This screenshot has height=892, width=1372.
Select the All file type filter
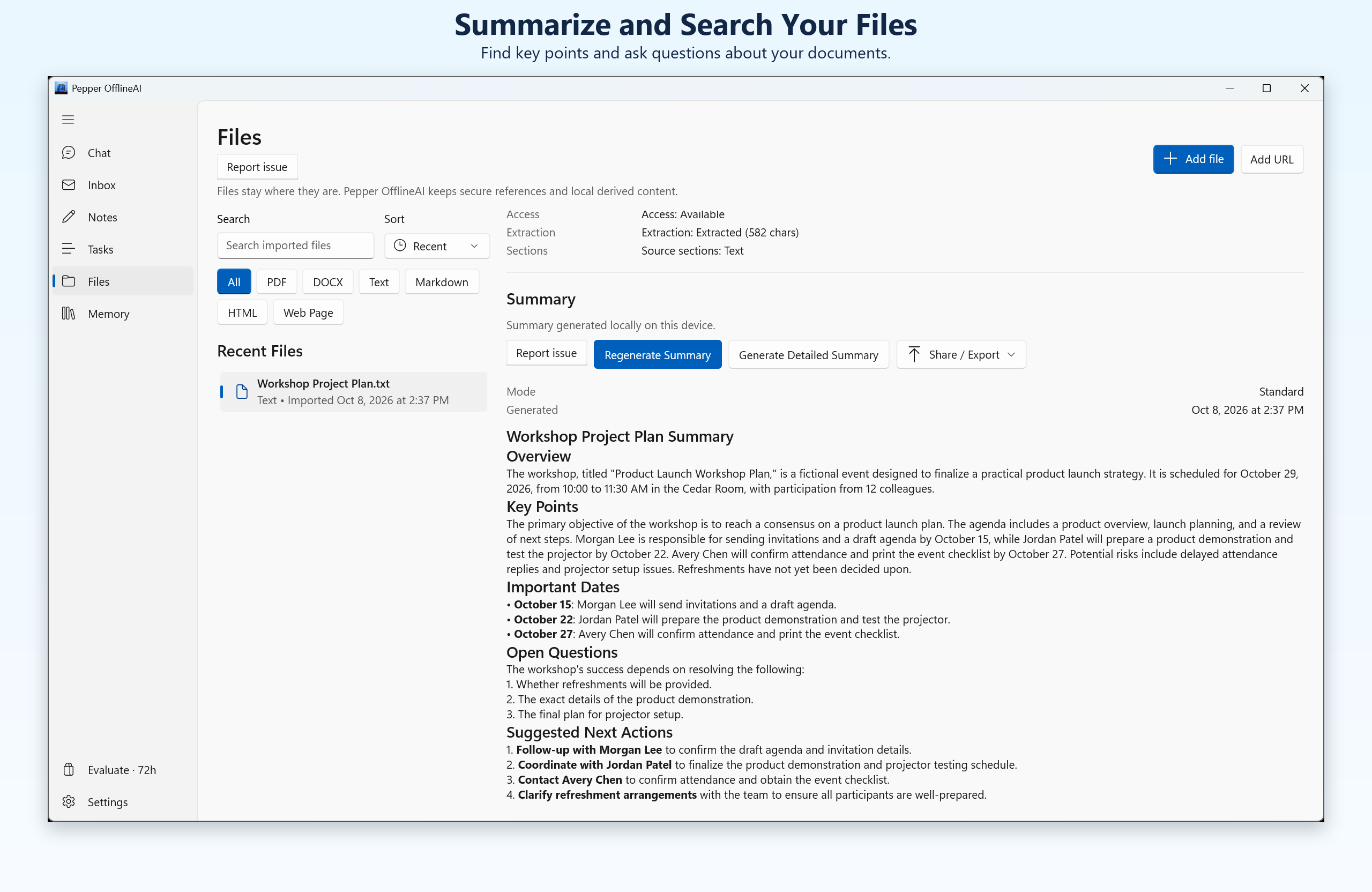pyautogui.click(x=234, y=282)
